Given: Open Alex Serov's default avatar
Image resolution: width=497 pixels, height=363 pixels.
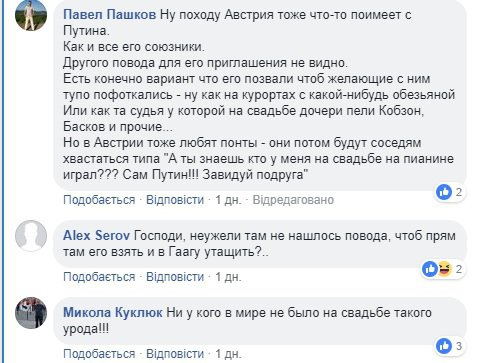Looking at the screenshot, I should click(31, 236).
